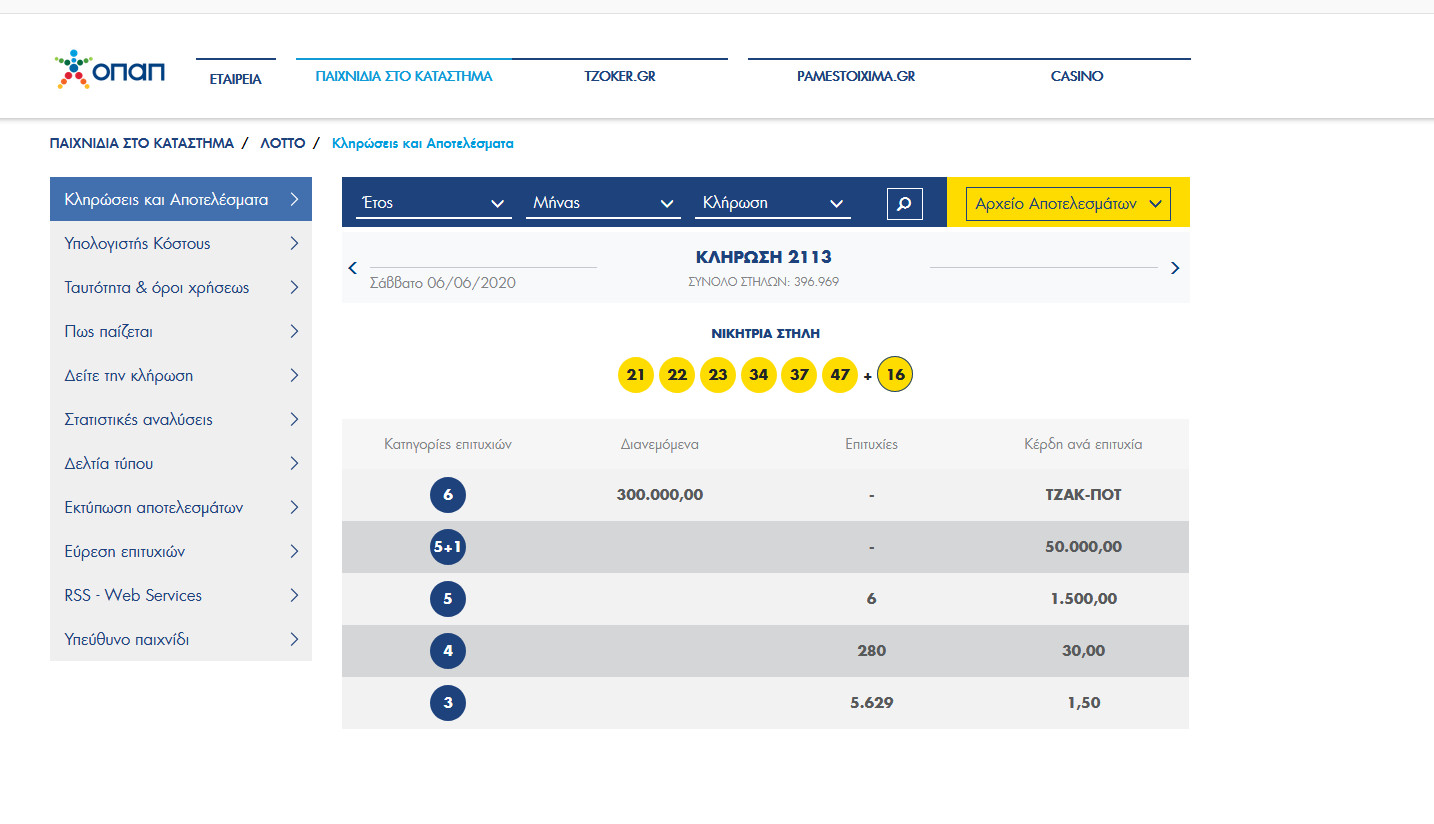1434x824 pixels.
Task: Click Διανεμόμενα column header
Action: [660, 444]
